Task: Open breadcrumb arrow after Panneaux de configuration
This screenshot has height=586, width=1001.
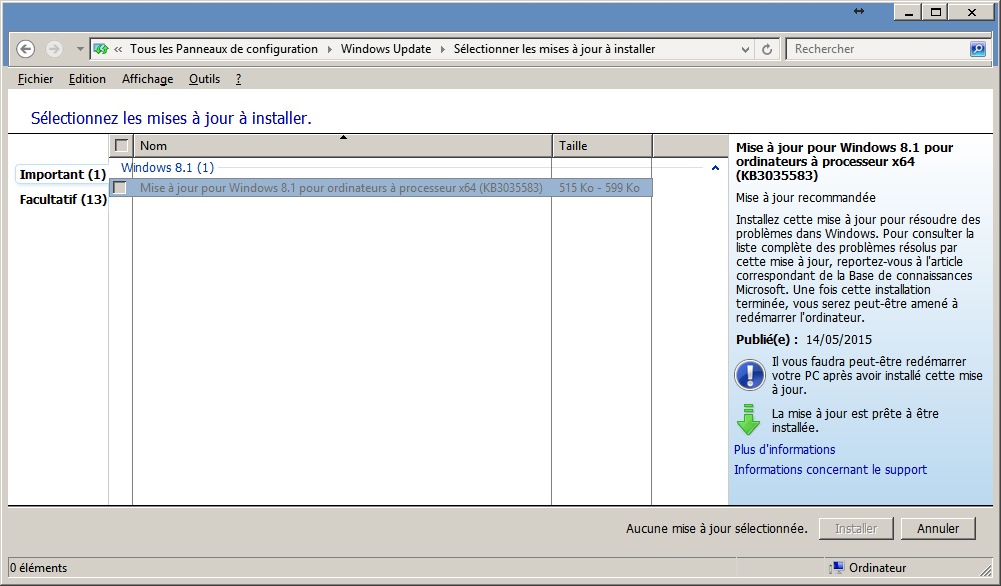Action: point(329,49)
